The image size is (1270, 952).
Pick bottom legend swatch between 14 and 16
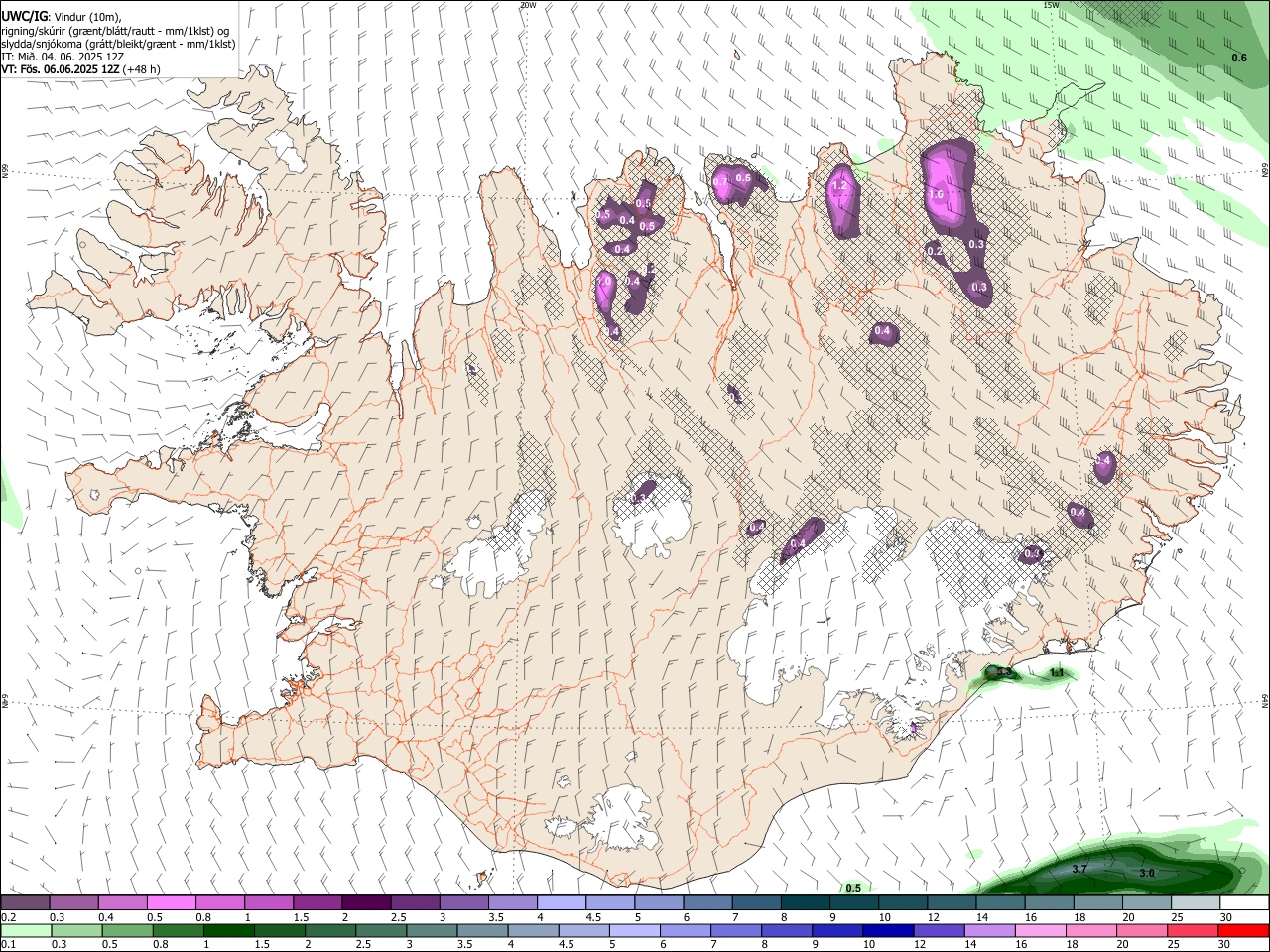coord(988,930)
